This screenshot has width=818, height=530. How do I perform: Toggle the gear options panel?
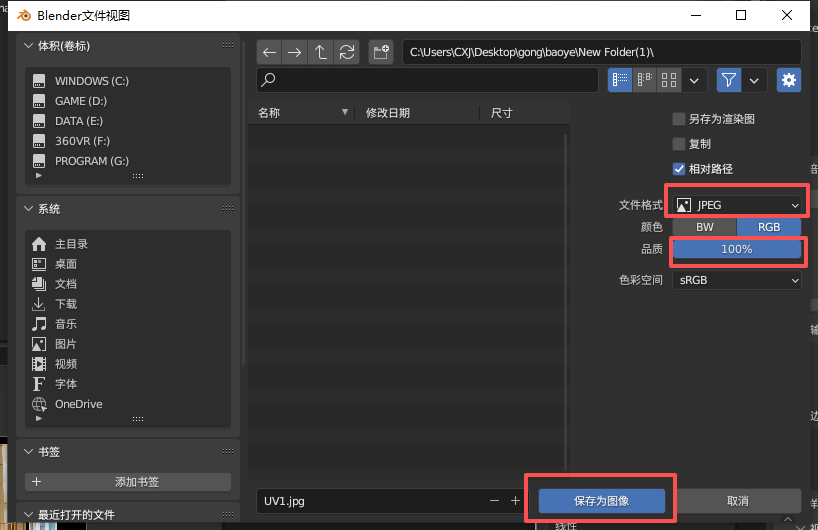[x=789, y=80]
